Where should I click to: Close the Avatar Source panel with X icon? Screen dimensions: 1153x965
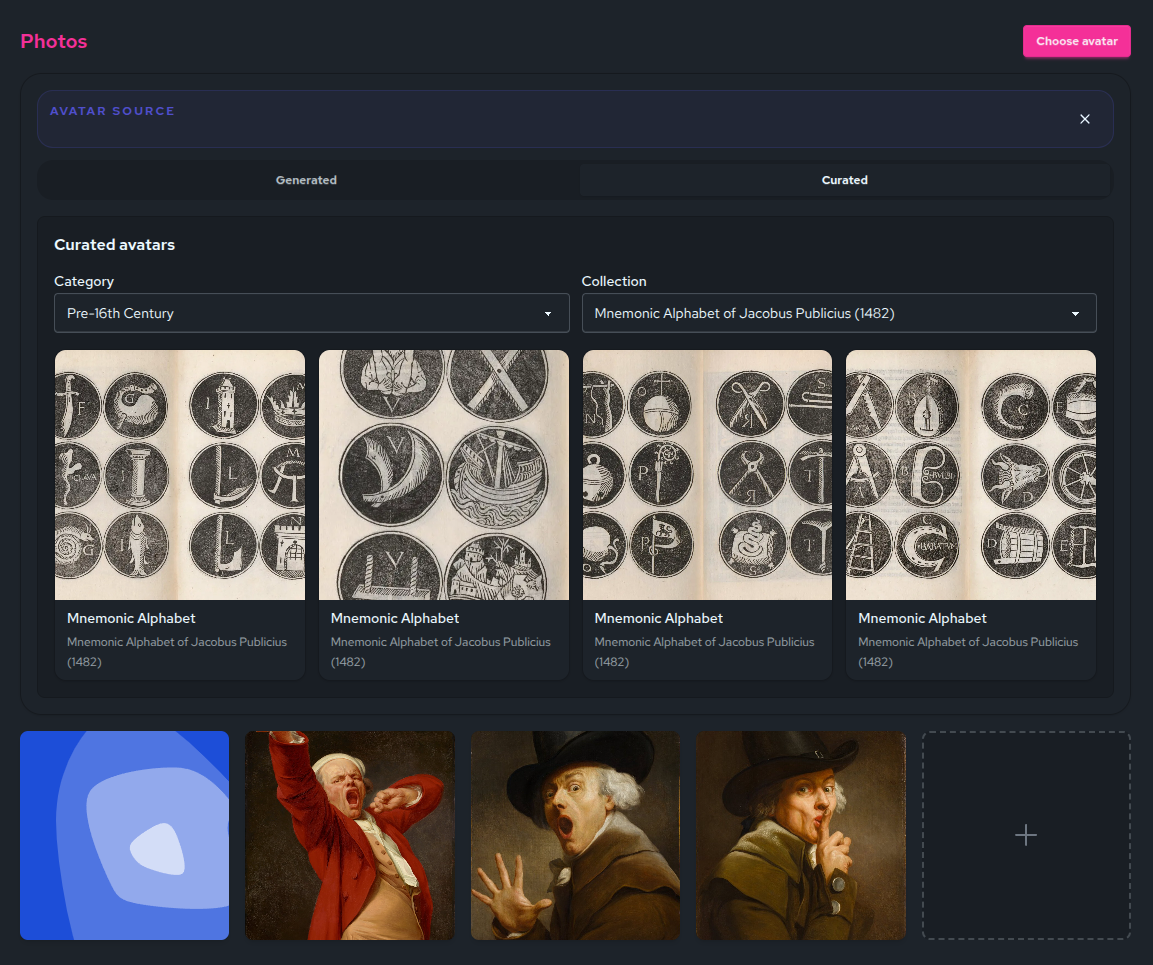1085,119
